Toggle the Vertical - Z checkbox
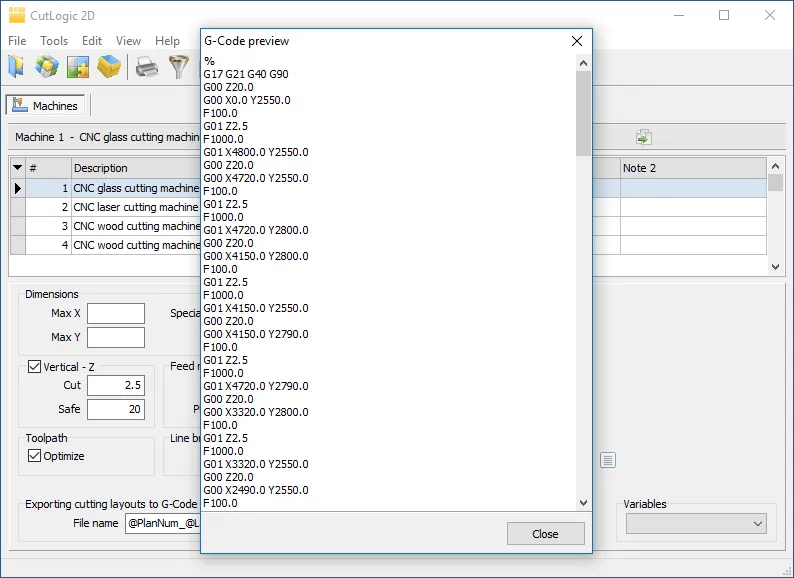 [x=35, y=367]
